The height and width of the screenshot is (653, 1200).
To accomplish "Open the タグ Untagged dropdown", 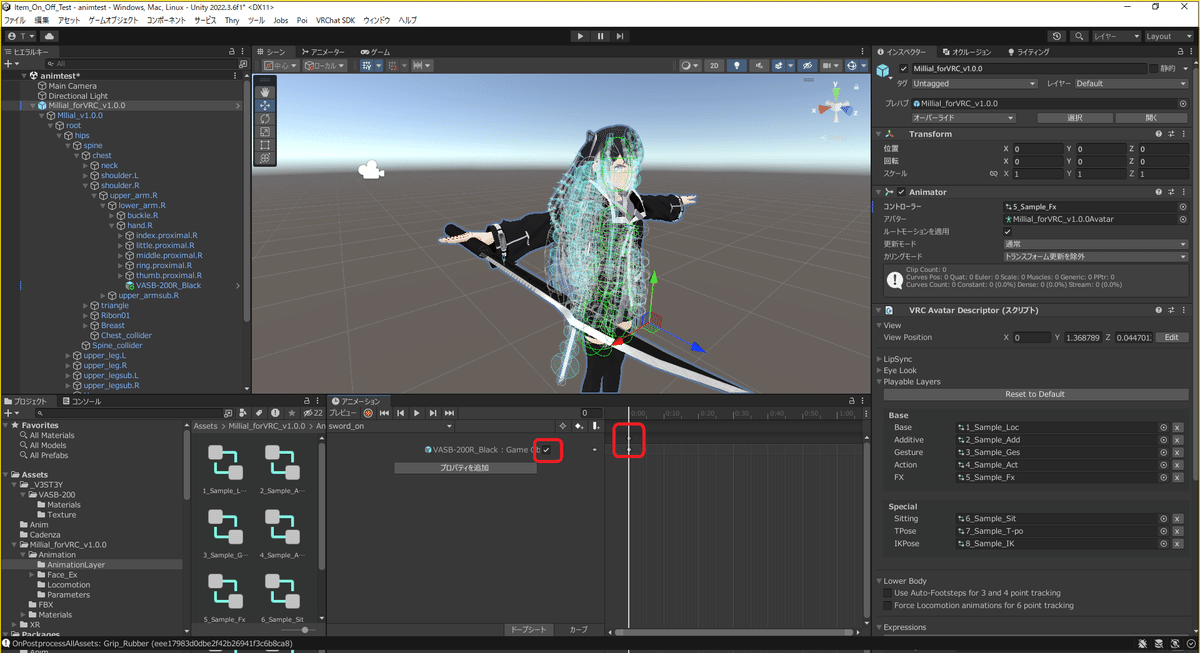I will pyautogui.click(x=973, y=84).
